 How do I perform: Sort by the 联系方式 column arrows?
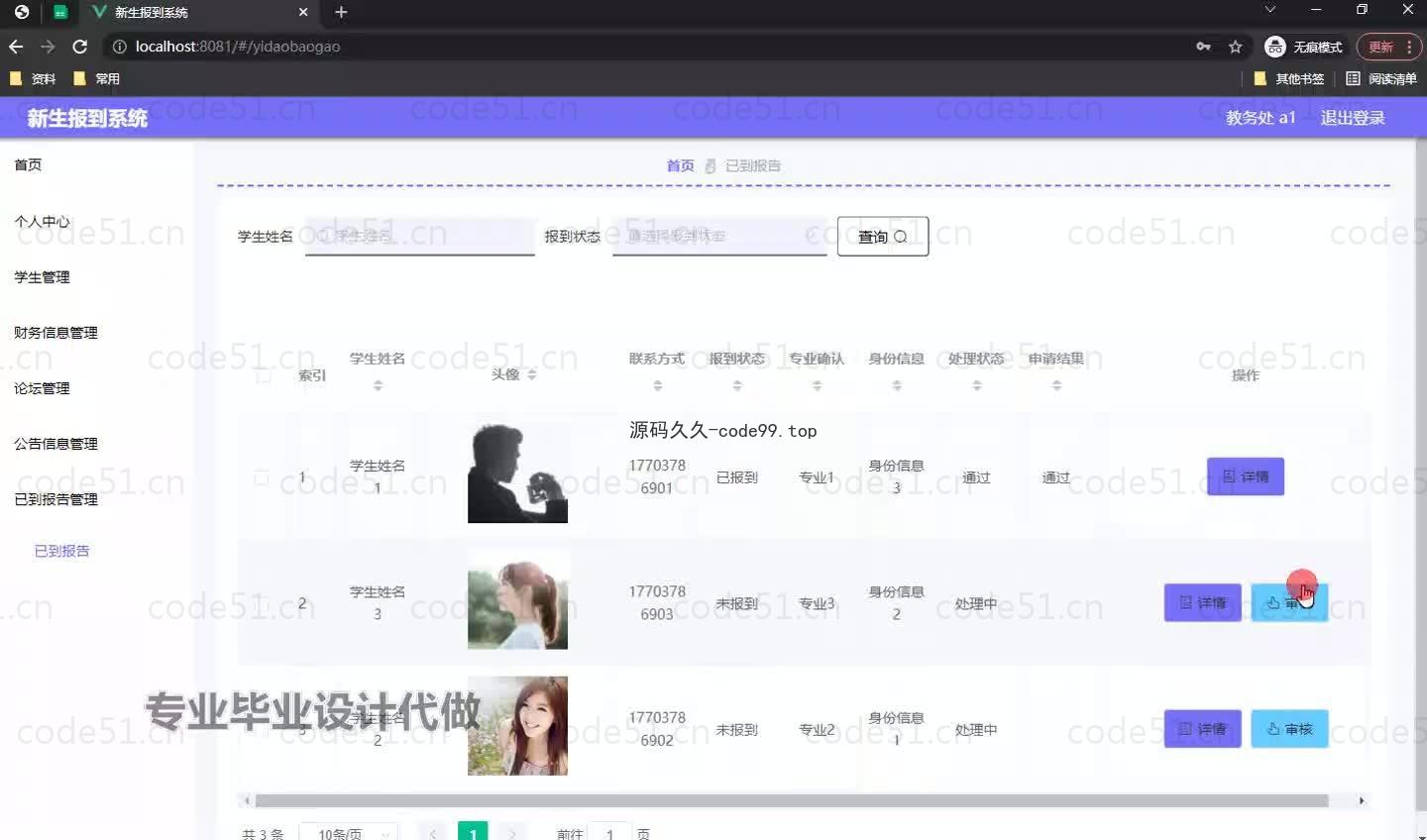[x=657, y=385]
